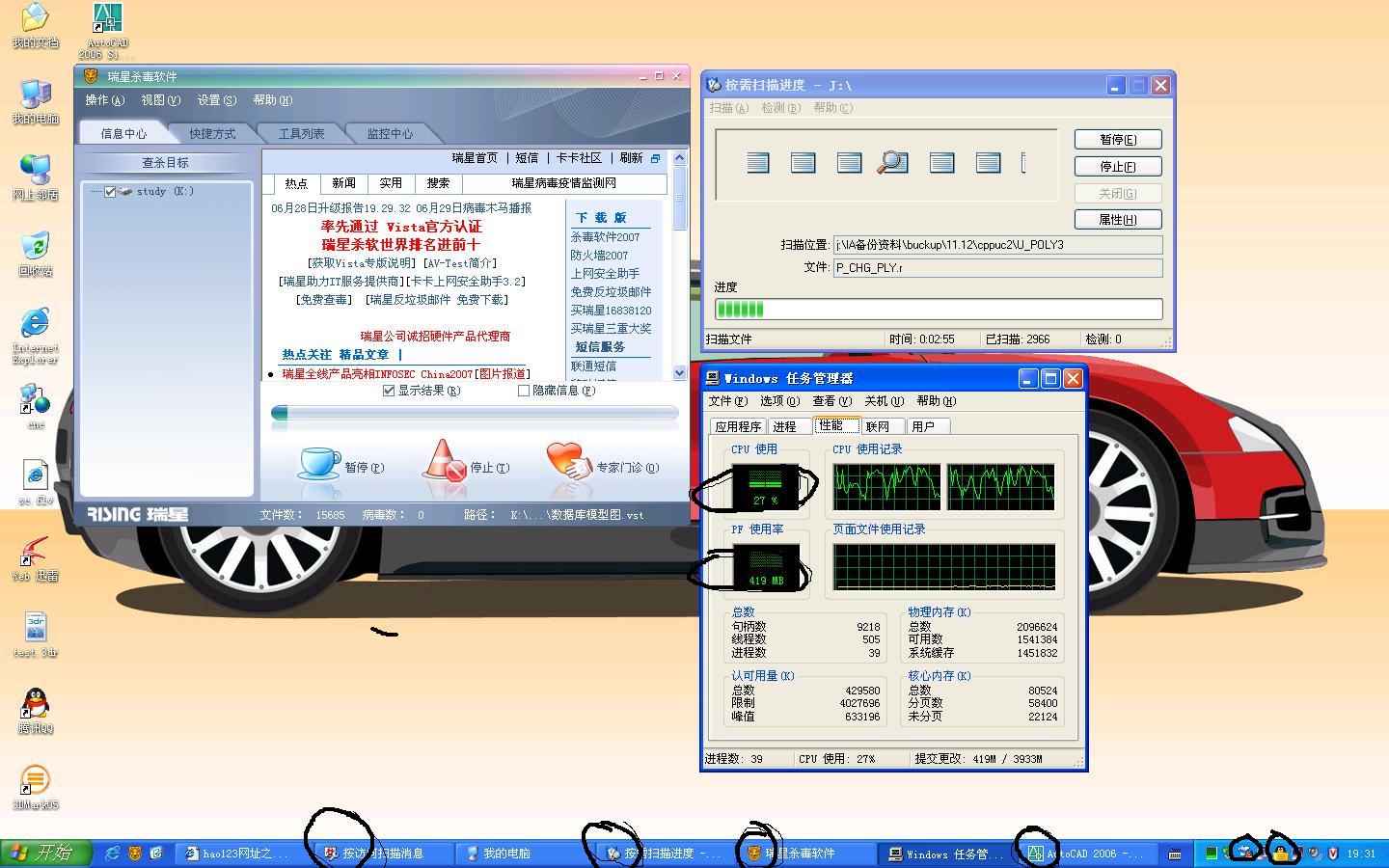Uncheck the study (K:) drive checkbox
The width and height of the screenshot is (1389, 868).
click(110, 192)
